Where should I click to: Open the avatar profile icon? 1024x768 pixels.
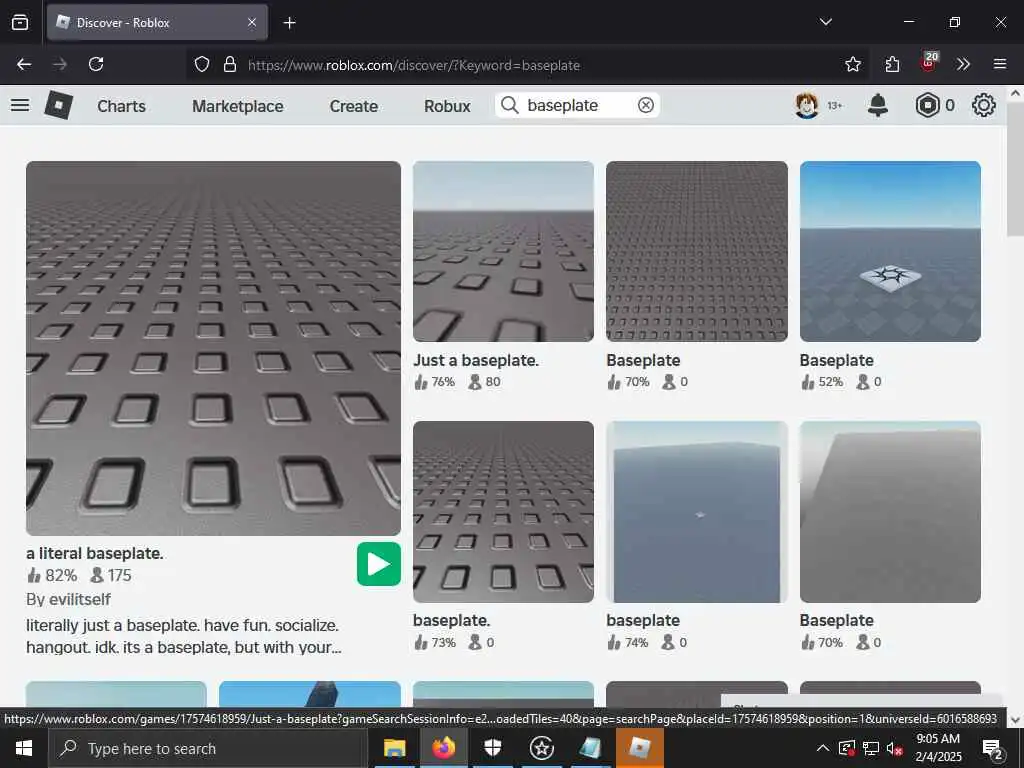(807, 105)
